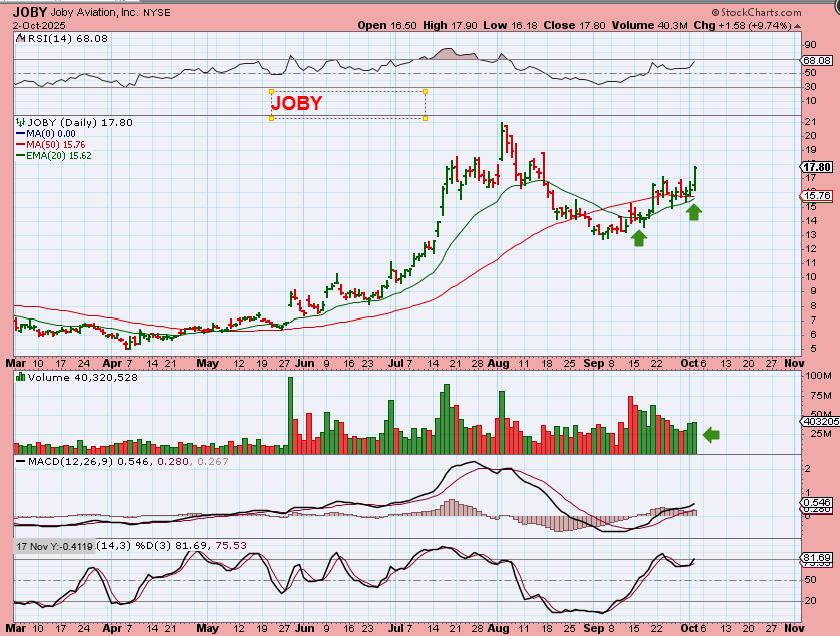Select the red JOBY annotation text box
Viewport: 840px width, 636px height.
pos(348,104)
